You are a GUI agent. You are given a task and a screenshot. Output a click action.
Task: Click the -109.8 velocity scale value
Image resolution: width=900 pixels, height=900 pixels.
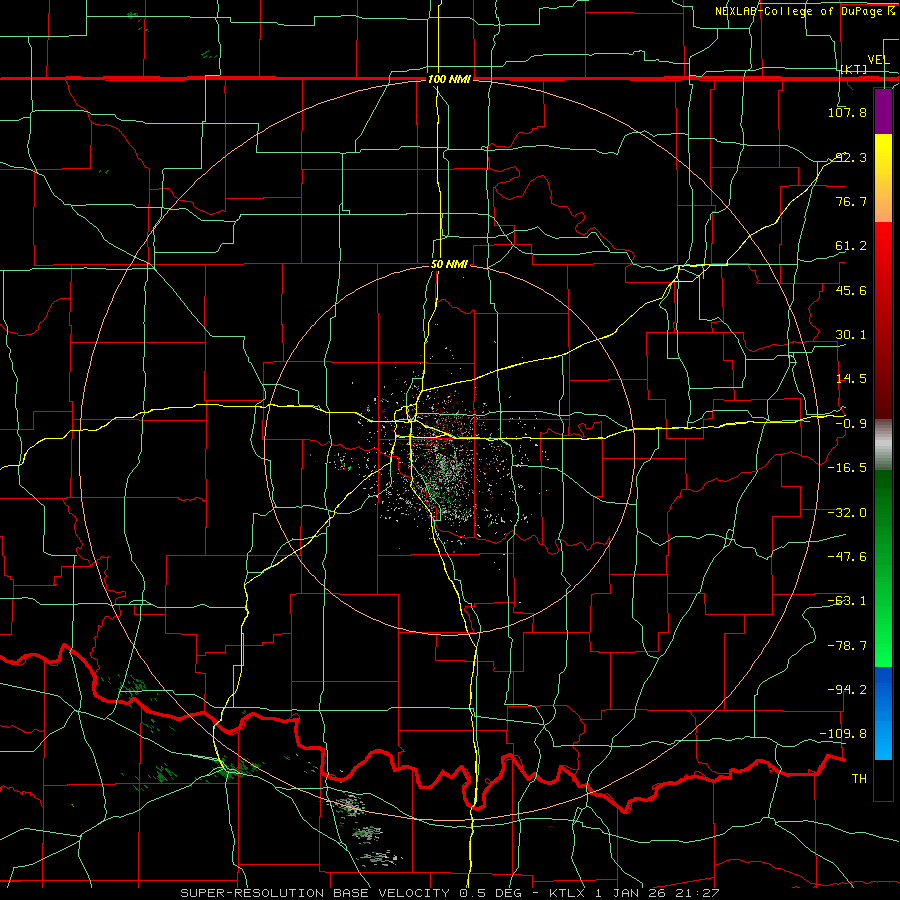pos(844,734)
